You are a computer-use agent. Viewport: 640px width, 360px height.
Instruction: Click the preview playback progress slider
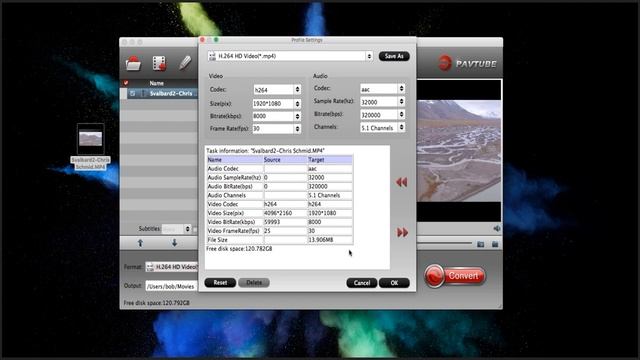[444, 244]
